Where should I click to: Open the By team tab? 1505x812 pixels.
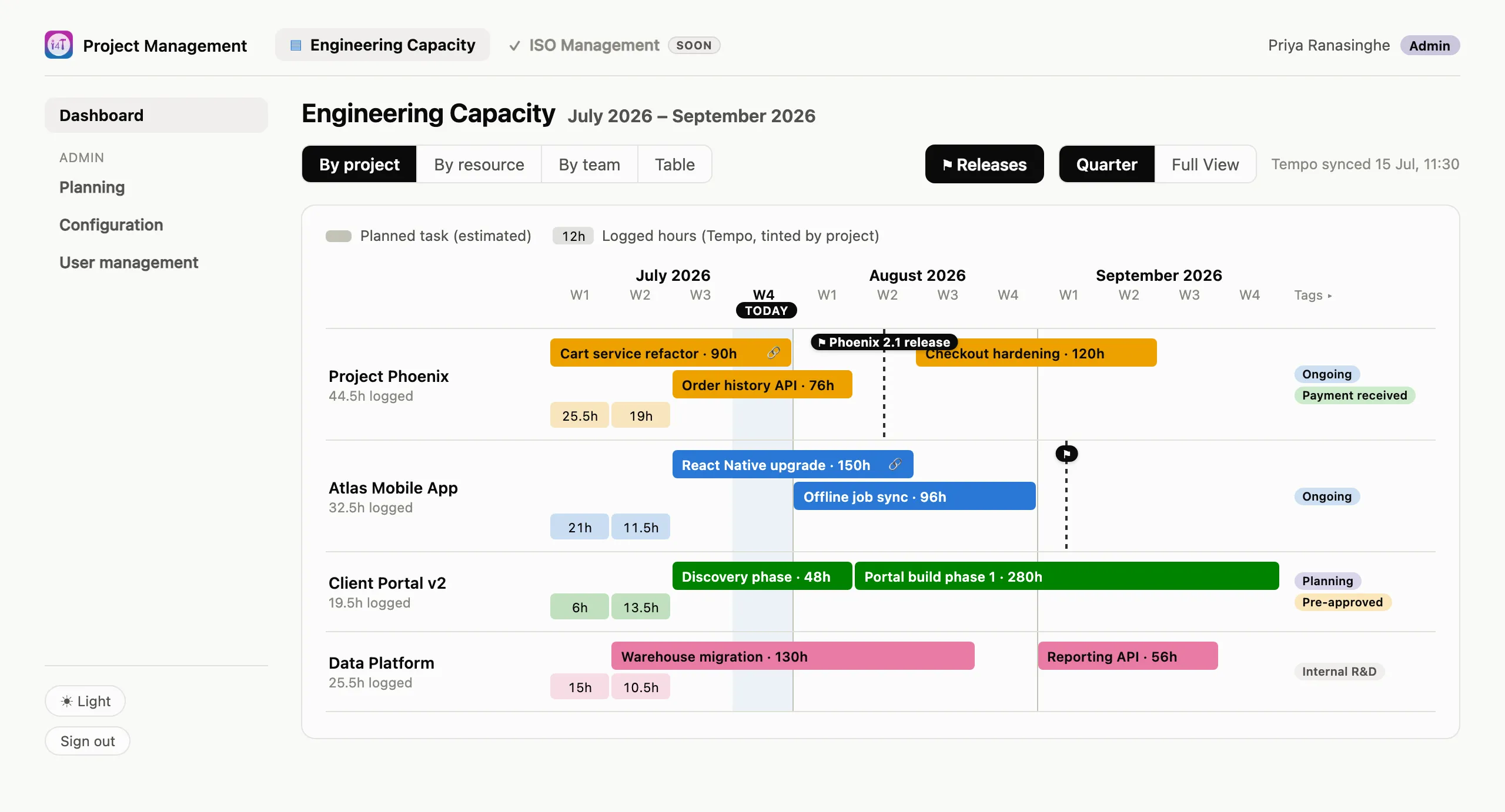589,164
